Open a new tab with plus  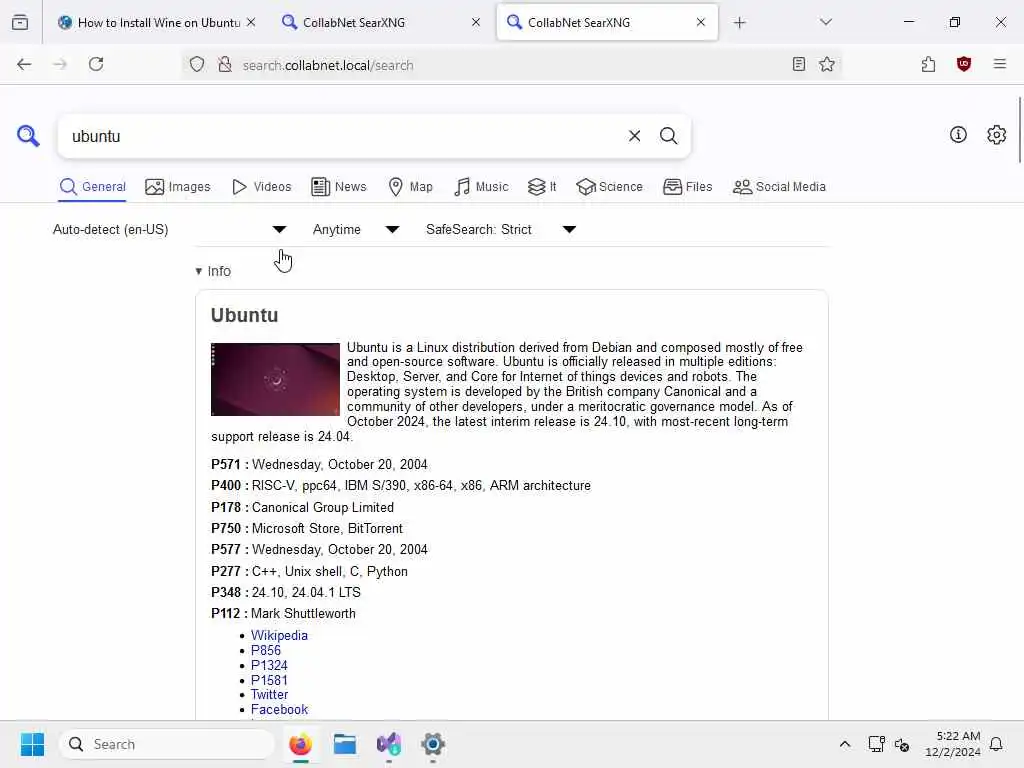click(x=739, y=23)
